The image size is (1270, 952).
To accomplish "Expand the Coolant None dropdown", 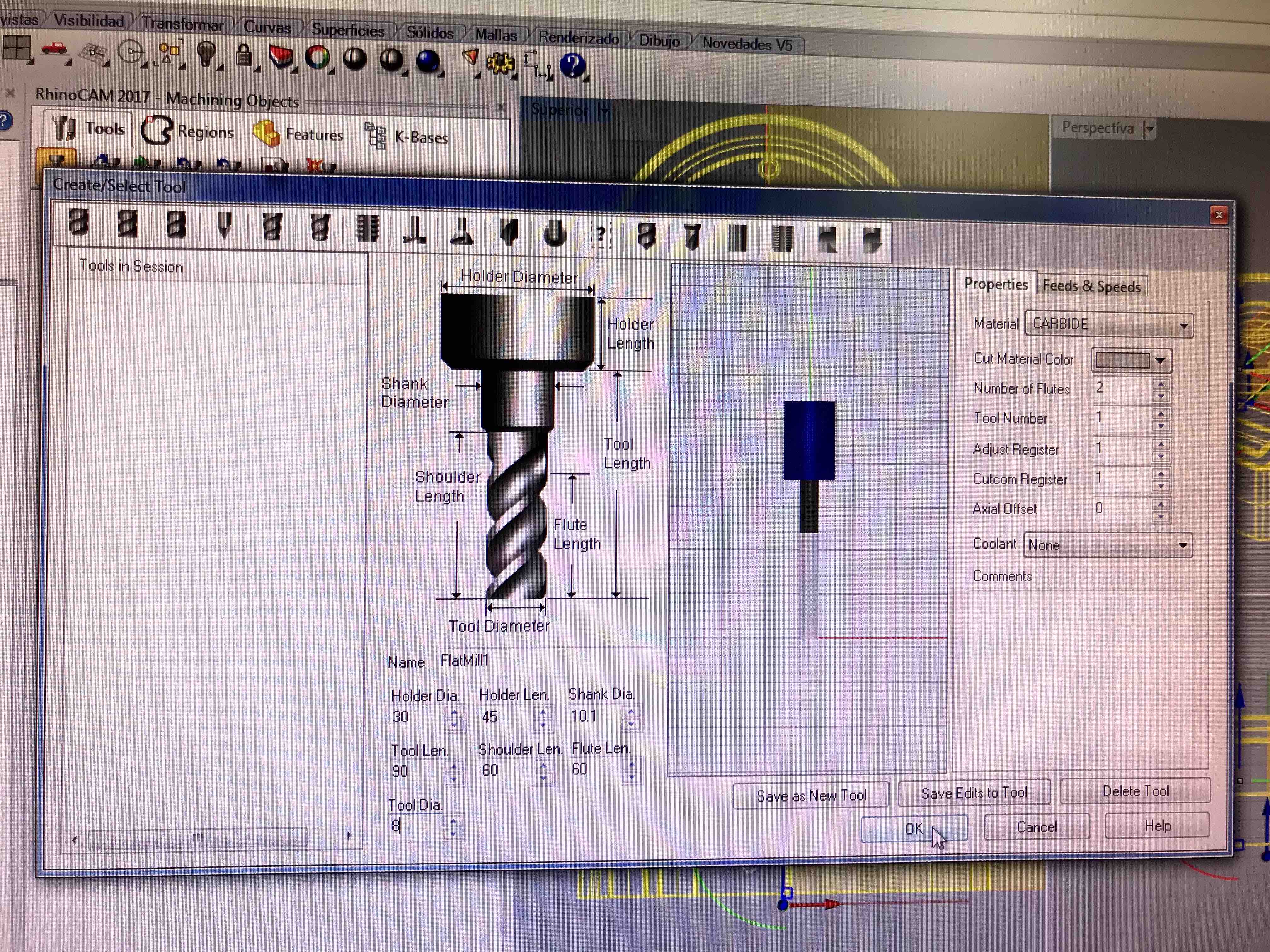I will pos(1183,545).
